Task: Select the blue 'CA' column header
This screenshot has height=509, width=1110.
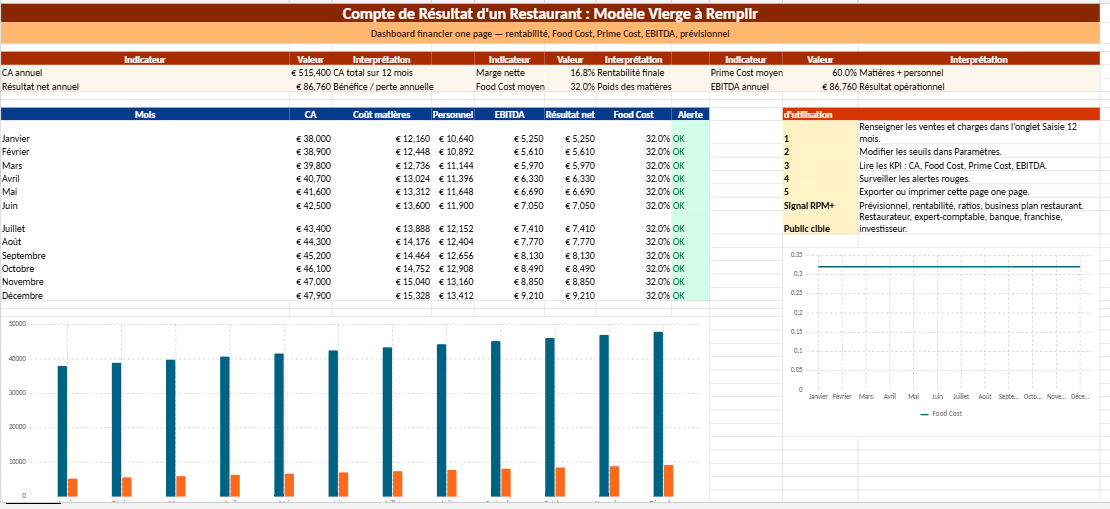Action: pos(311,114)
